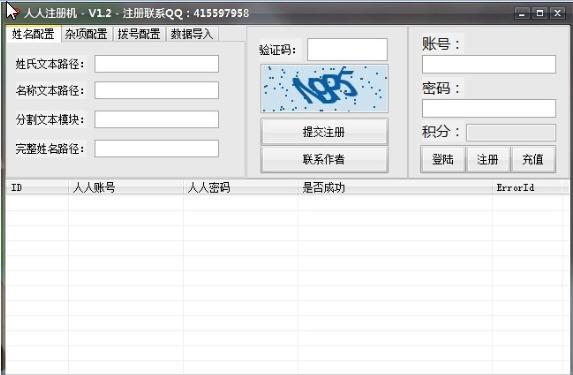Select the 分割文本模块 input field

(x=157, y=120)
